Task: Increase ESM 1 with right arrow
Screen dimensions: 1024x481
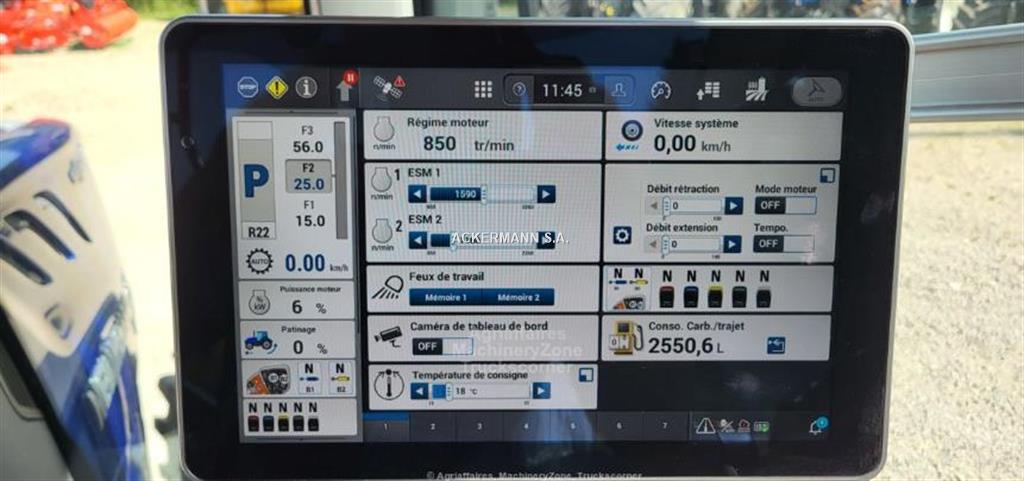Action: (x=546, y=194)
